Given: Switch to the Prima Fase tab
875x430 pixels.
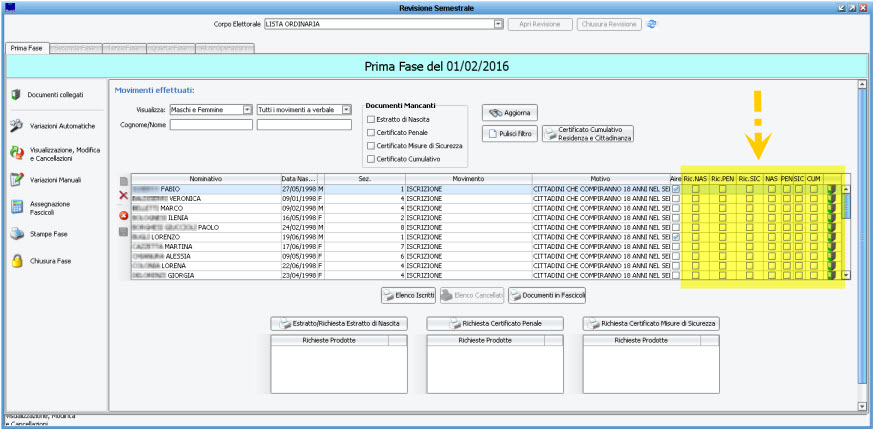Looking at the screenshot, I should 26,47.
